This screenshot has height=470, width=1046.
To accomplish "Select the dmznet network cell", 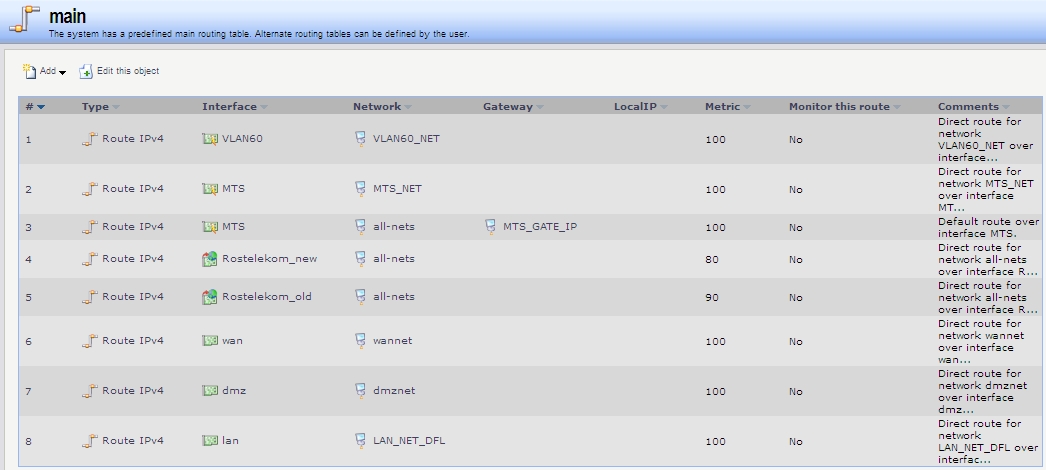I will pyautogui.click(x=394, y=391).
